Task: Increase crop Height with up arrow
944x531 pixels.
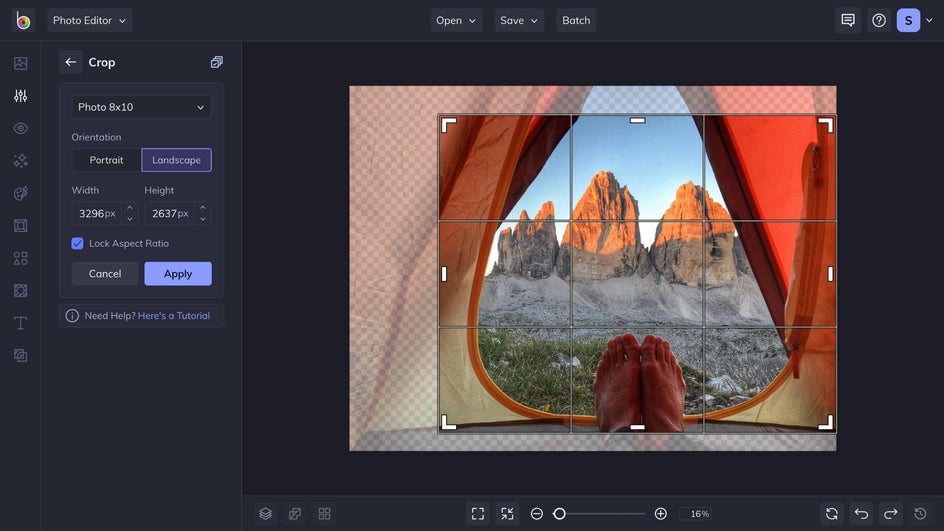Action: coord(203,208)
